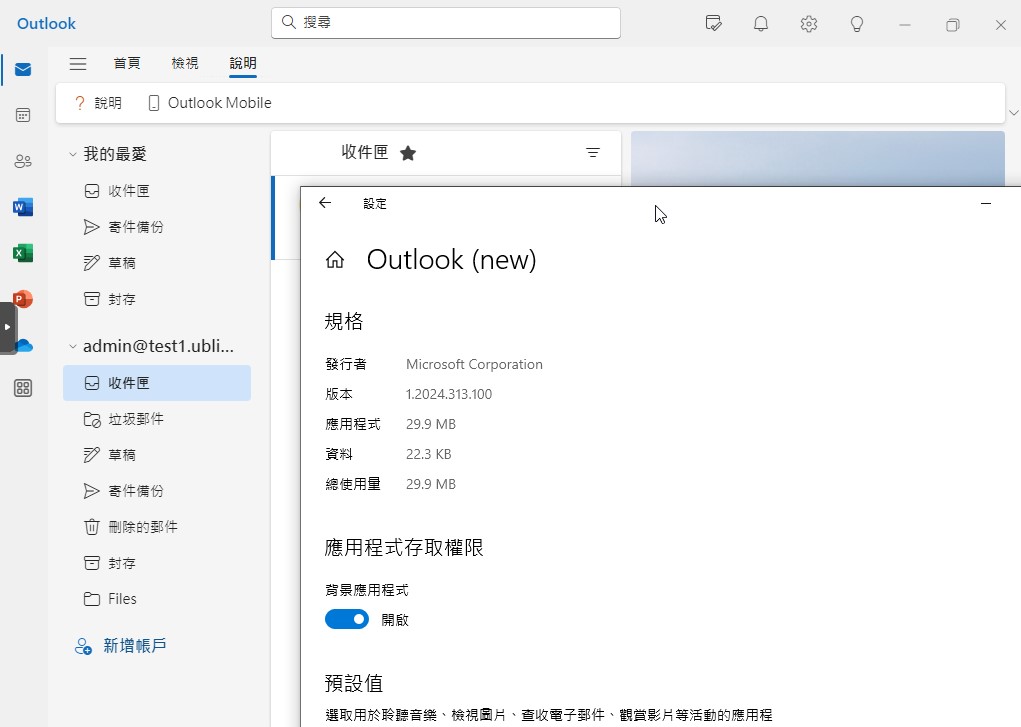Open Calendar from the left app rail
The width and height of the screenshot is (1021, 727).
pos(23,115)
